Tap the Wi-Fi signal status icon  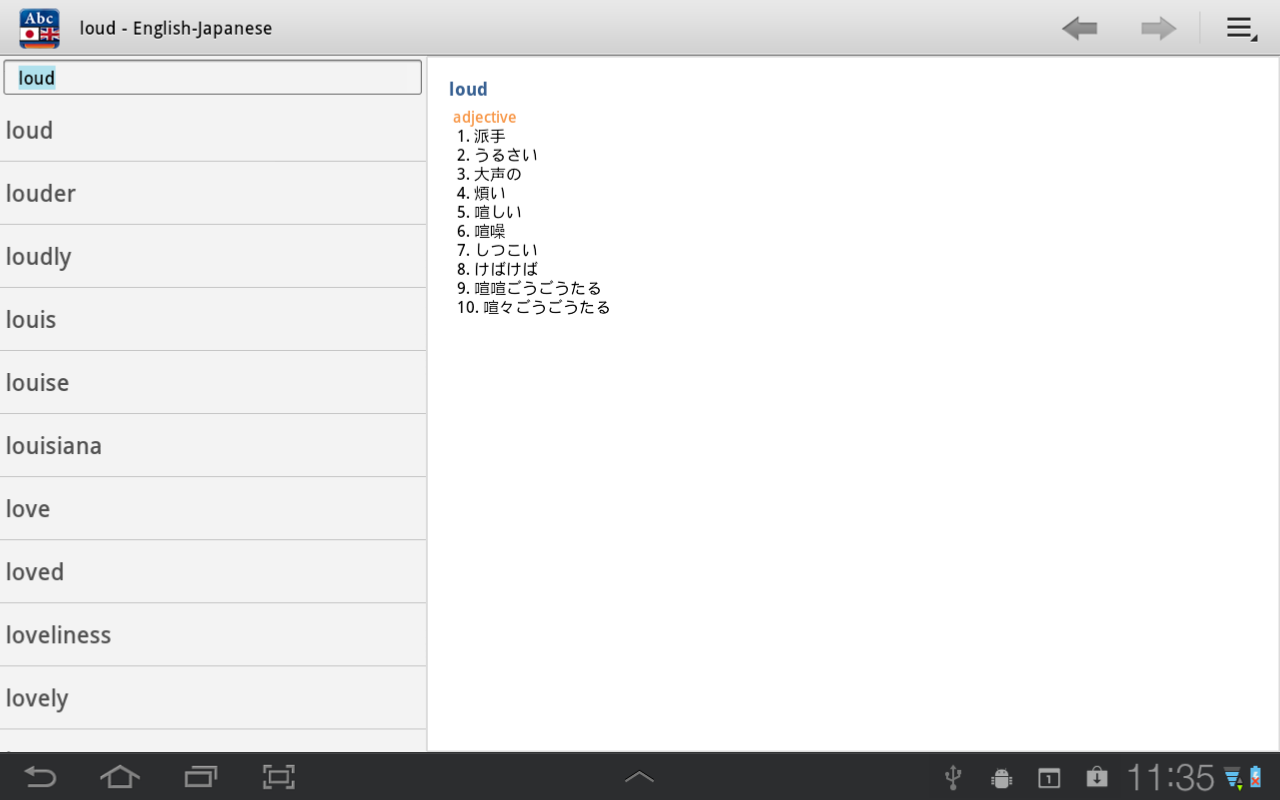tap(1233, 778)
